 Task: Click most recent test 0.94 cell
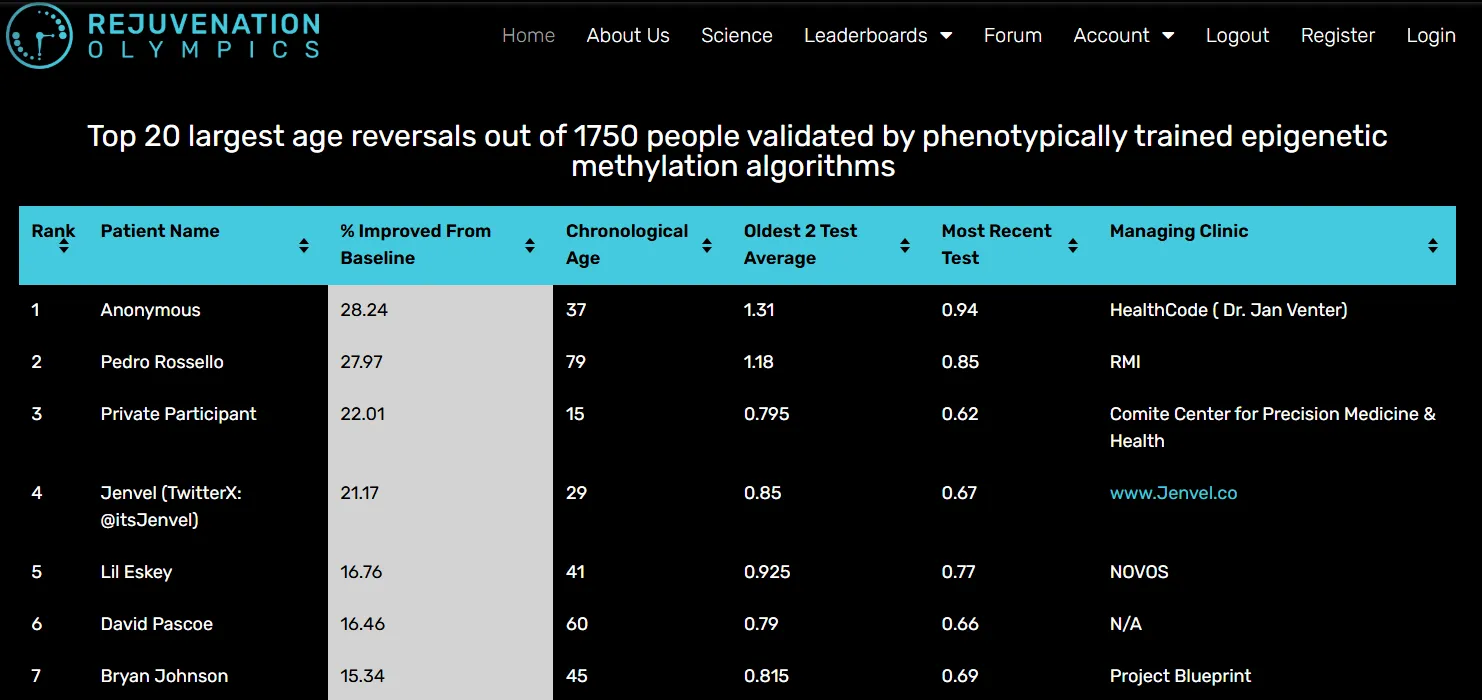click(960, 310)
